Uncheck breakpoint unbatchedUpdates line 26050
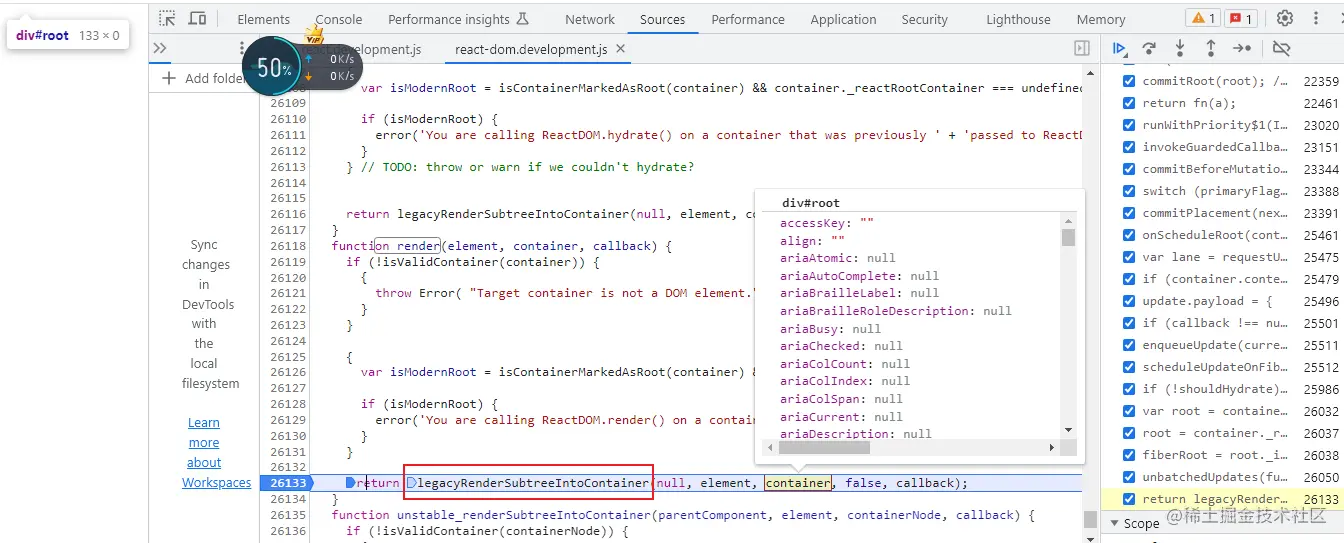 [x=1129, y=477]
